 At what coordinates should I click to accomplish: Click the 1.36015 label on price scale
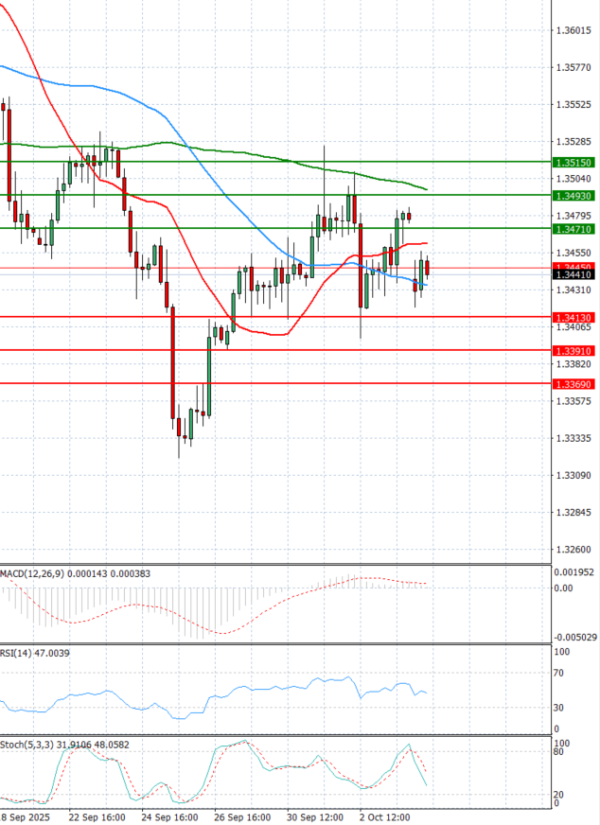tap(572, 31)
